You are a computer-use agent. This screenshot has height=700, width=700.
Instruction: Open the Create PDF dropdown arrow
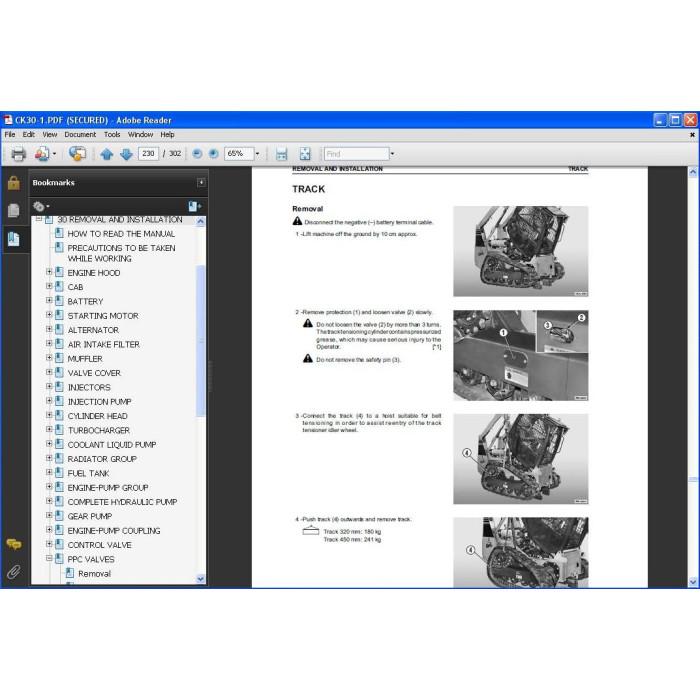click(x=54, y=154)
